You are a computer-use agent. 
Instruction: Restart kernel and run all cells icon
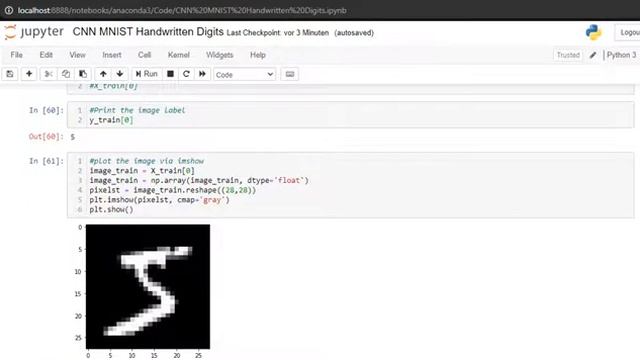click(x=202, y=74)
